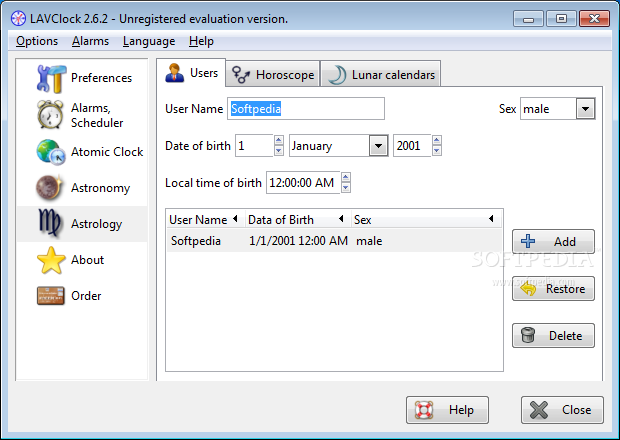
Task: Click the time of birth field 12:00:00 AM
Action: [303, 183]
